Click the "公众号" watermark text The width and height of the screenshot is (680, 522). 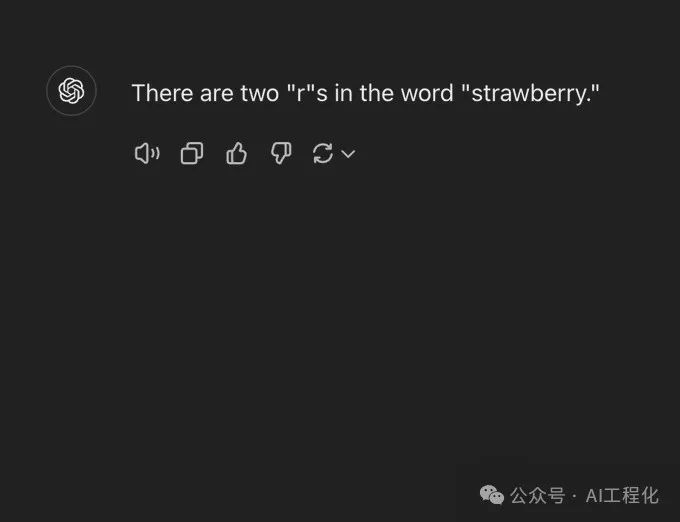(x=537, y=495)
